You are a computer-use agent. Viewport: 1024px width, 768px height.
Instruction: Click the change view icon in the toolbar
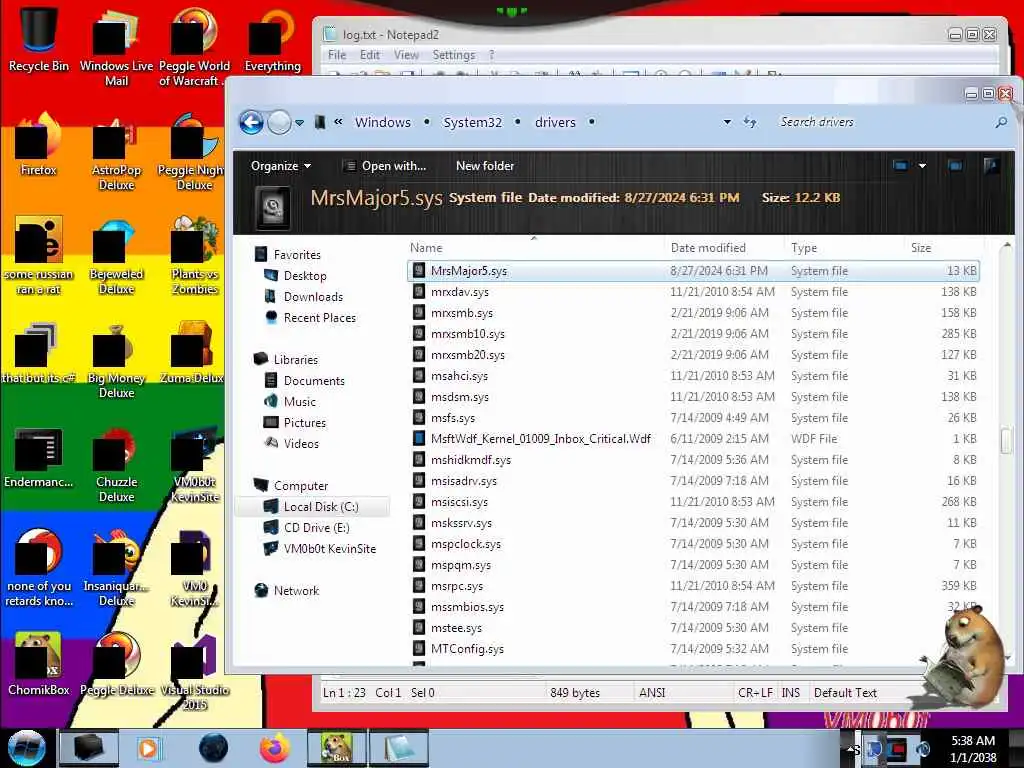[900, 166]
